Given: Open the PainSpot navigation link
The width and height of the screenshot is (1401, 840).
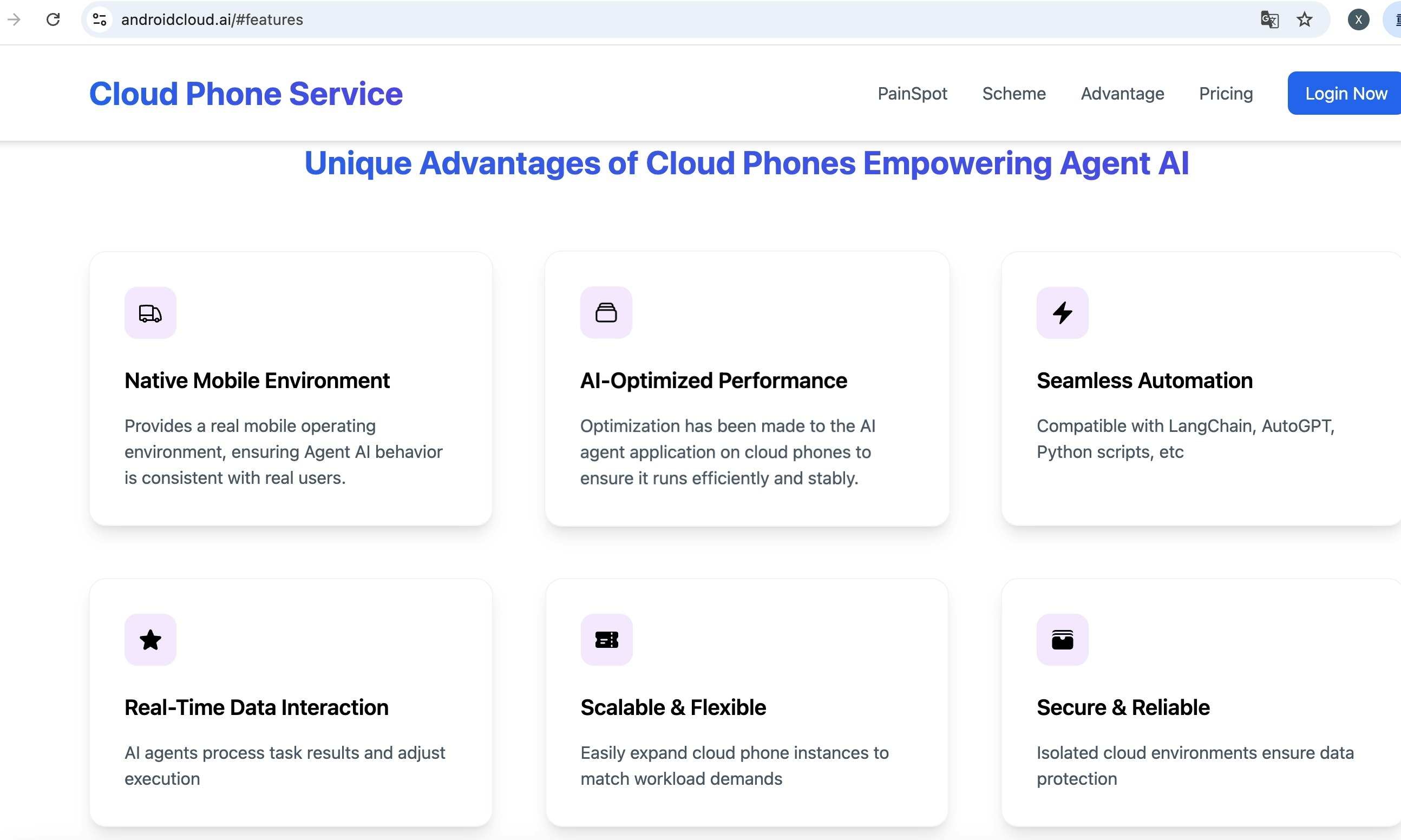Looking at the screenshot, I should click(912, 94).
